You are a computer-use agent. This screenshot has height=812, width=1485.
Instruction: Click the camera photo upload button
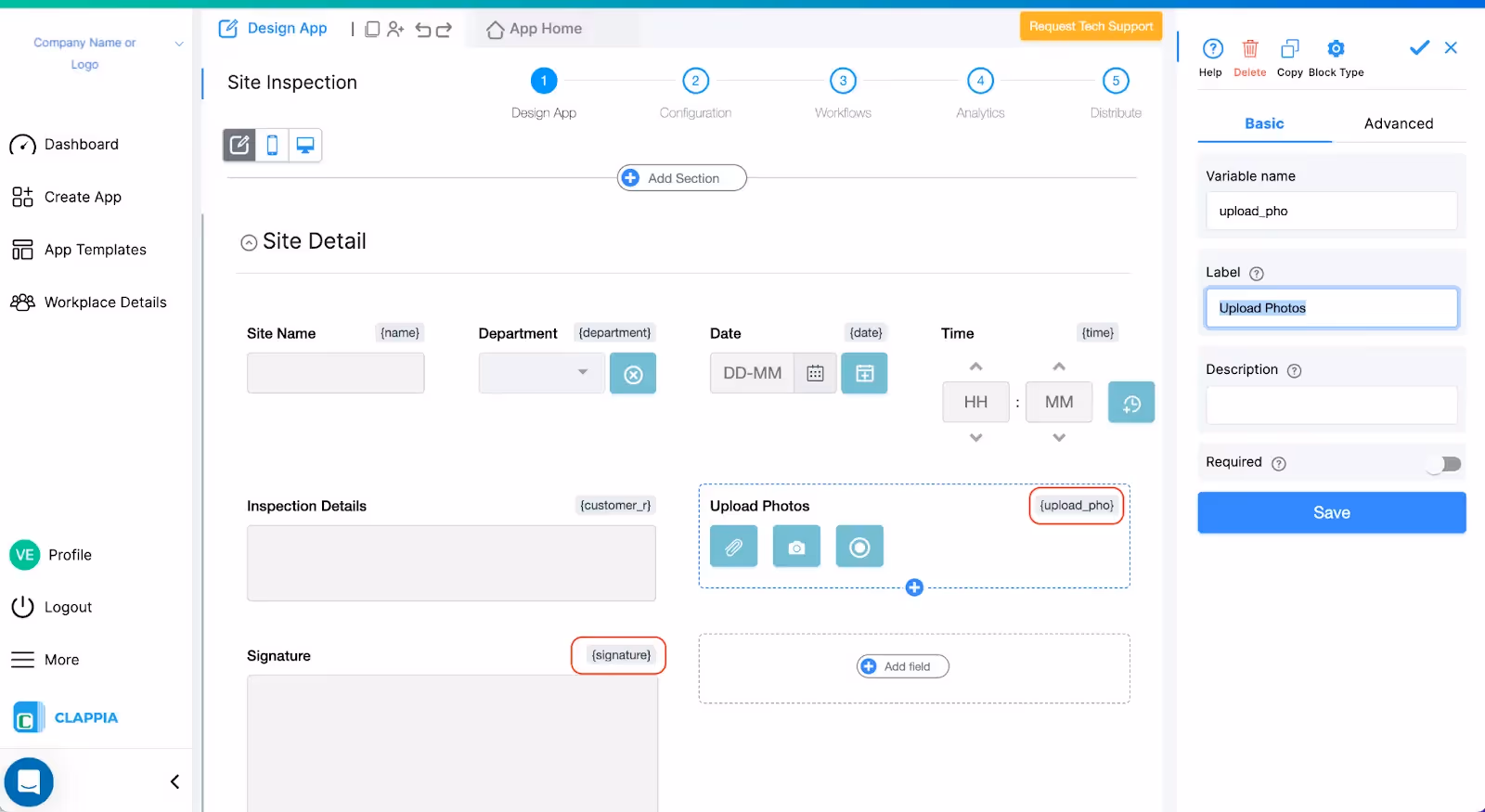point(796,546)
